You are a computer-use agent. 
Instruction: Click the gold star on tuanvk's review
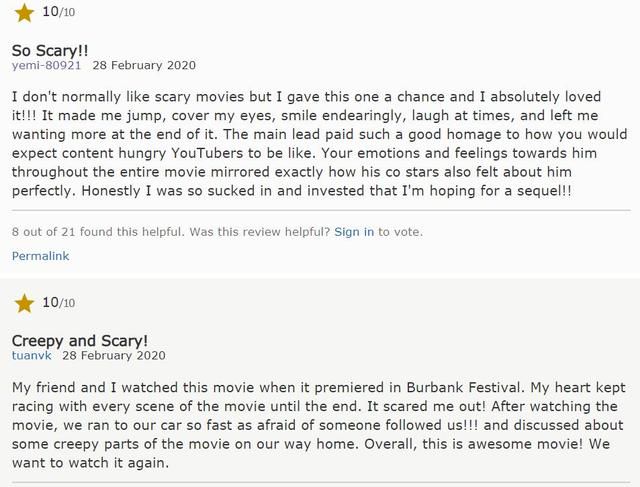24,303
